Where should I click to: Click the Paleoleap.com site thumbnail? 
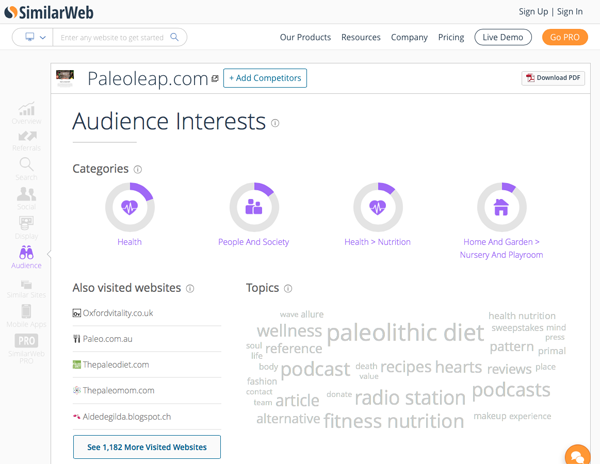[x=65, y=78]
